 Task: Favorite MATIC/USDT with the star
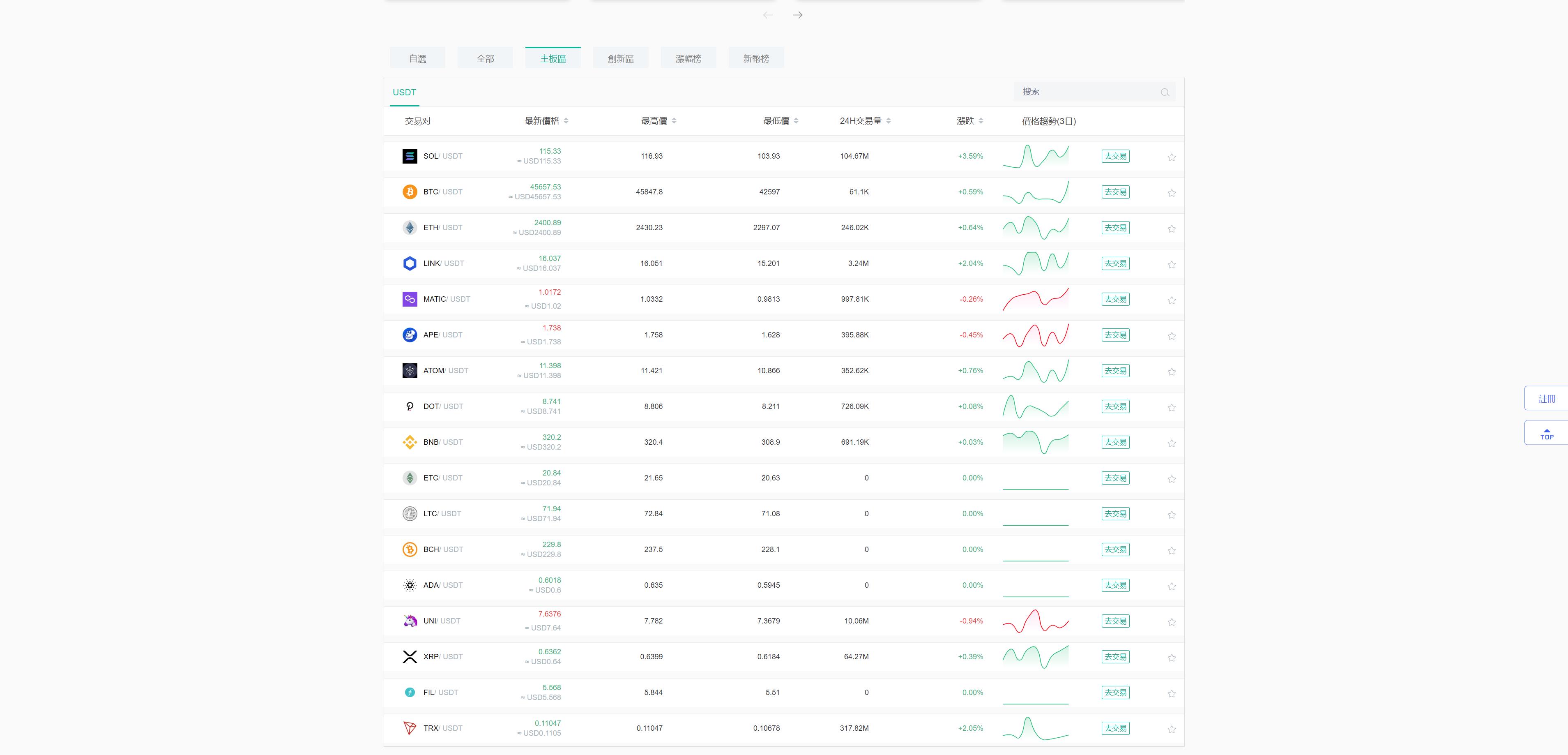coord(1171,300)
